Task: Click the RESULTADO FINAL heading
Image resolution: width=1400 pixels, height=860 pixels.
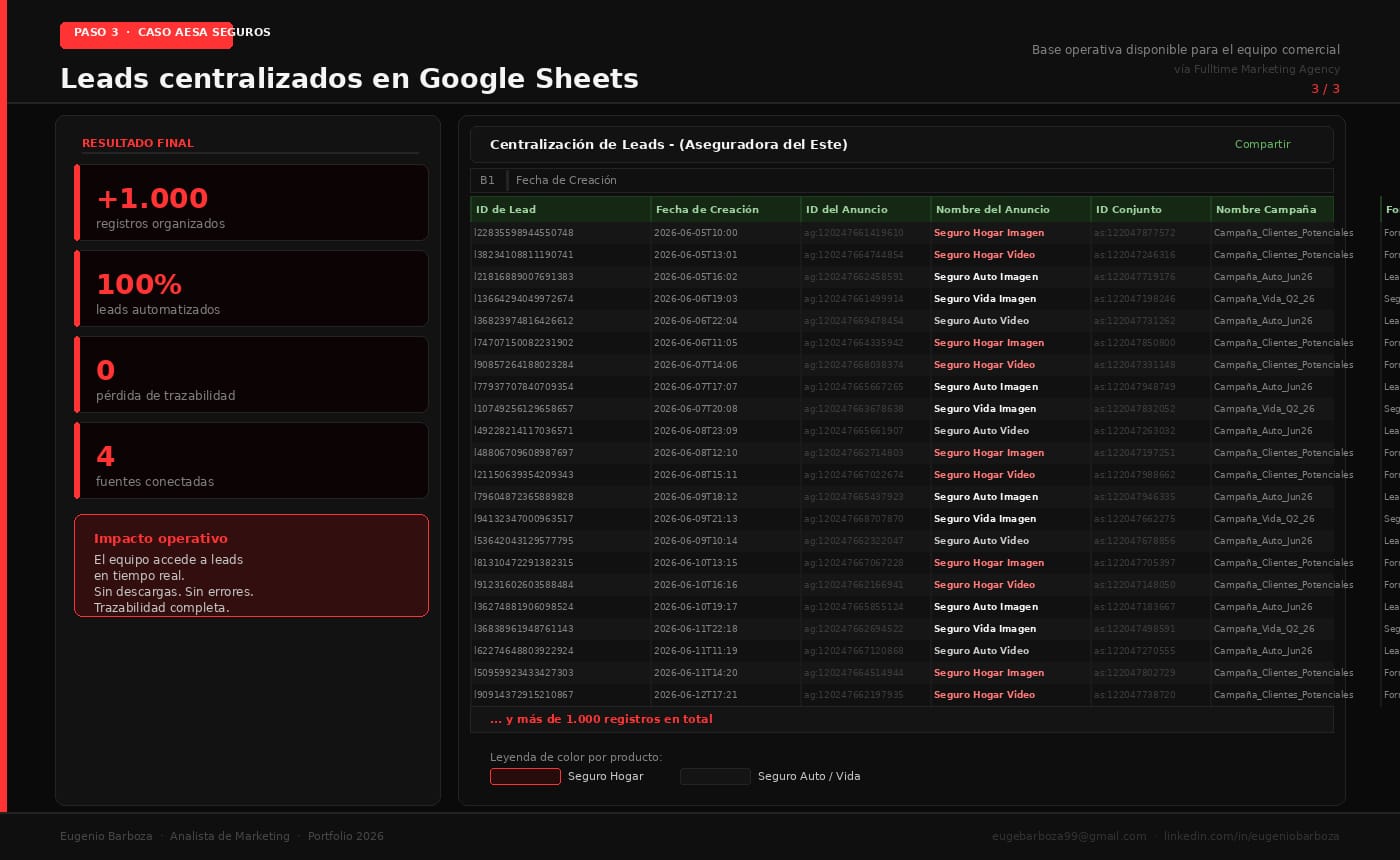Action: (x=138, y=144)
